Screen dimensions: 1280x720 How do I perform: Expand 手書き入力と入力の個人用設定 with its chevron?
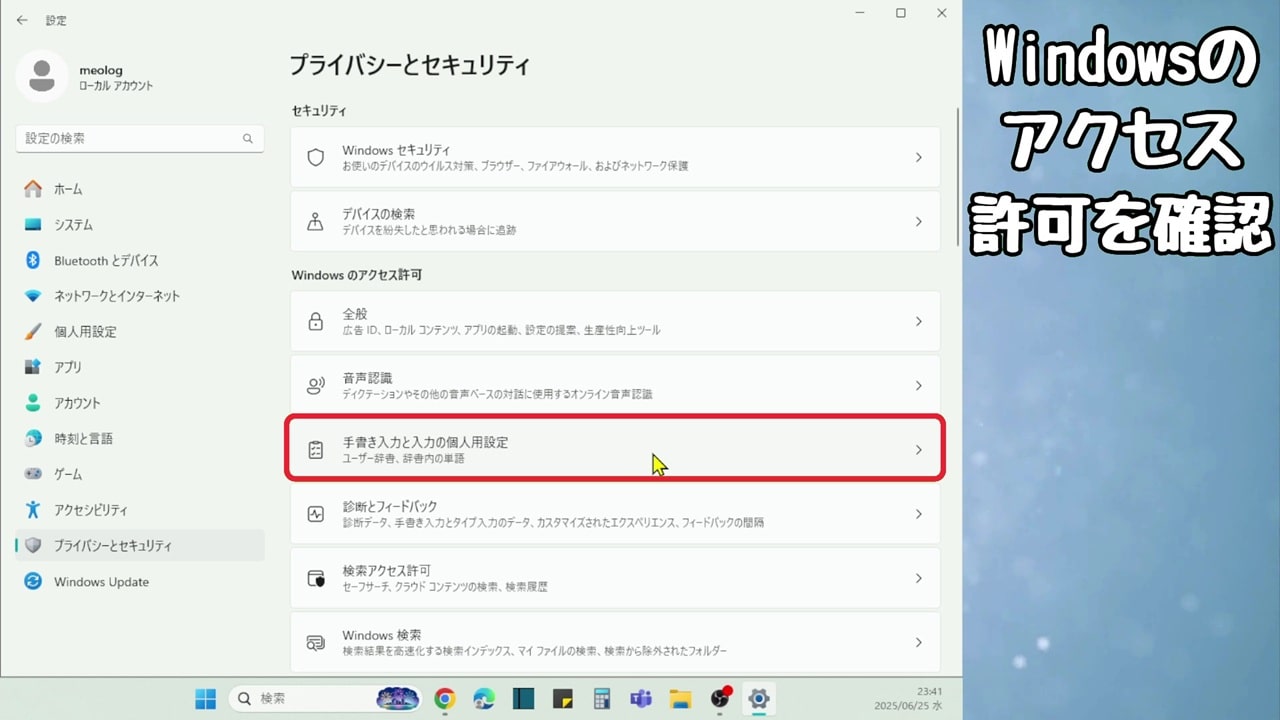919,450
